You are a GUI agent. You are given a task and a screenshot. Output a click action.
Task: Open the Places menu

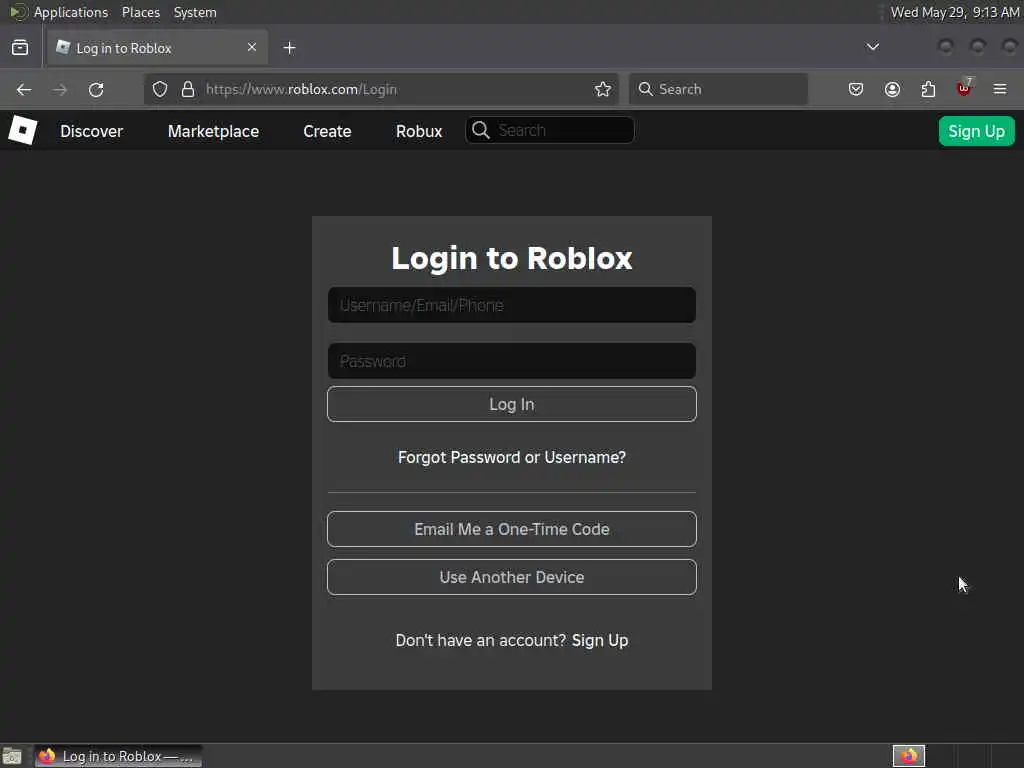(140, 12)
